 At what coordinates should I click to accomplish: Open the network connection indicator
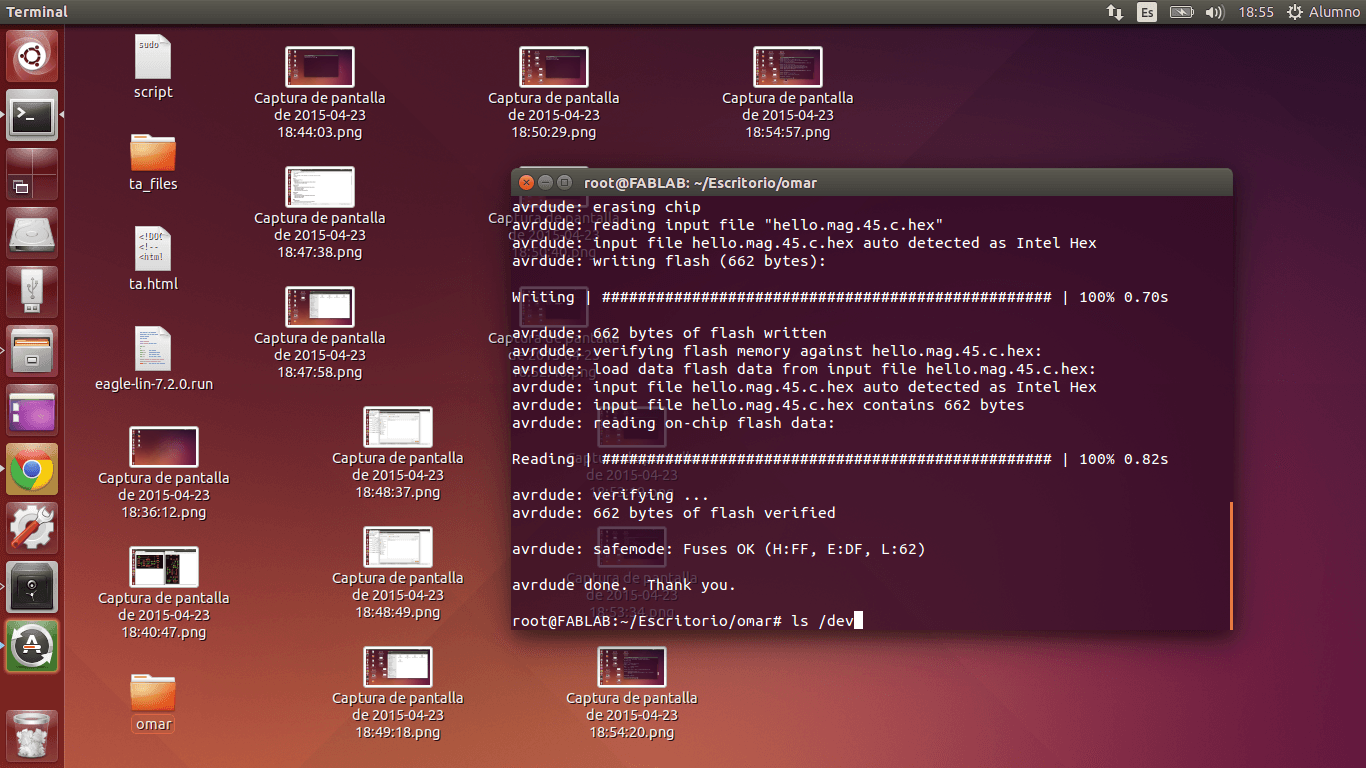tap(1114, 12)
